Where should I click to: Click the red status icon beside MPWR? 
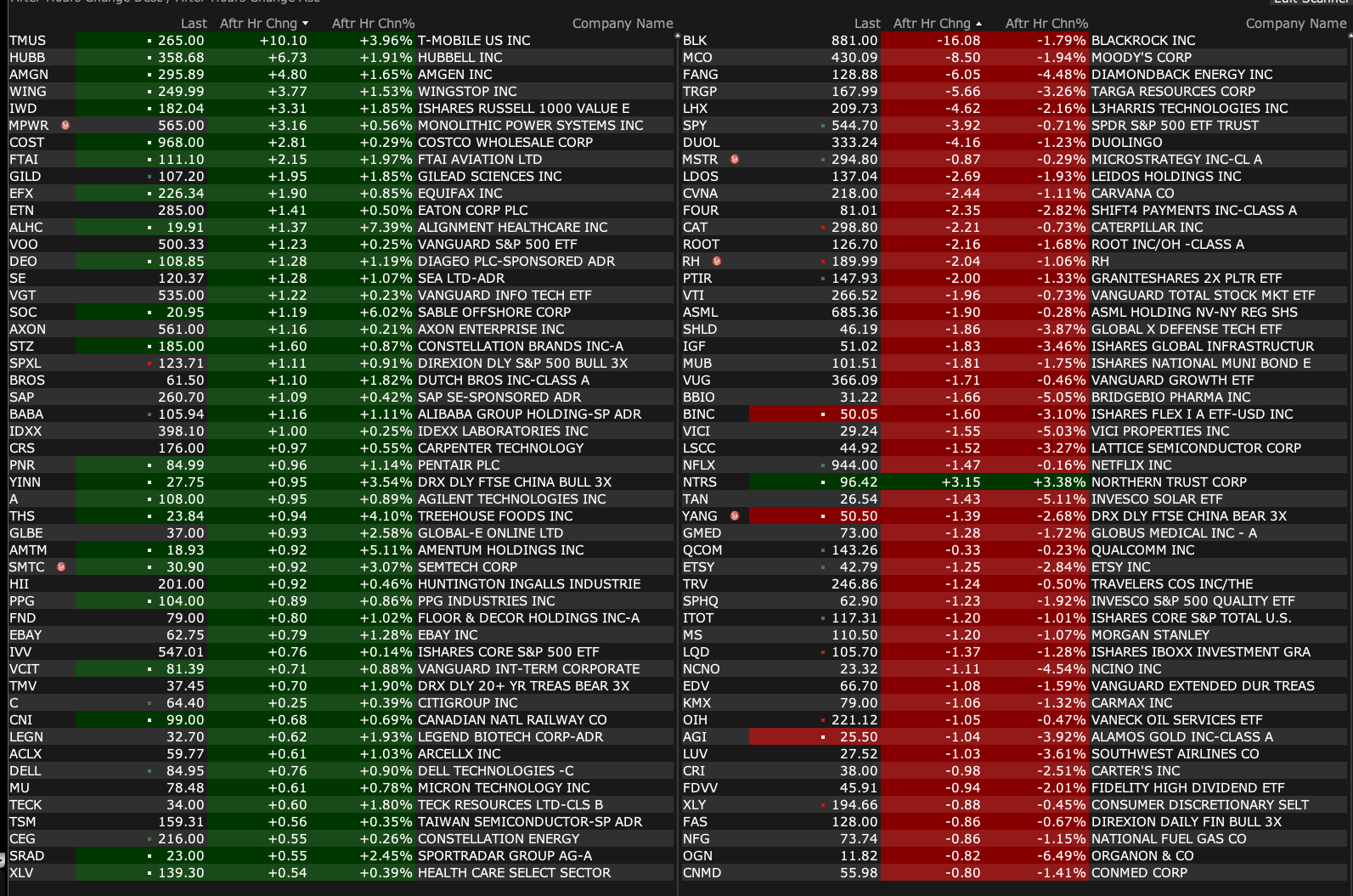coord(65,126)
